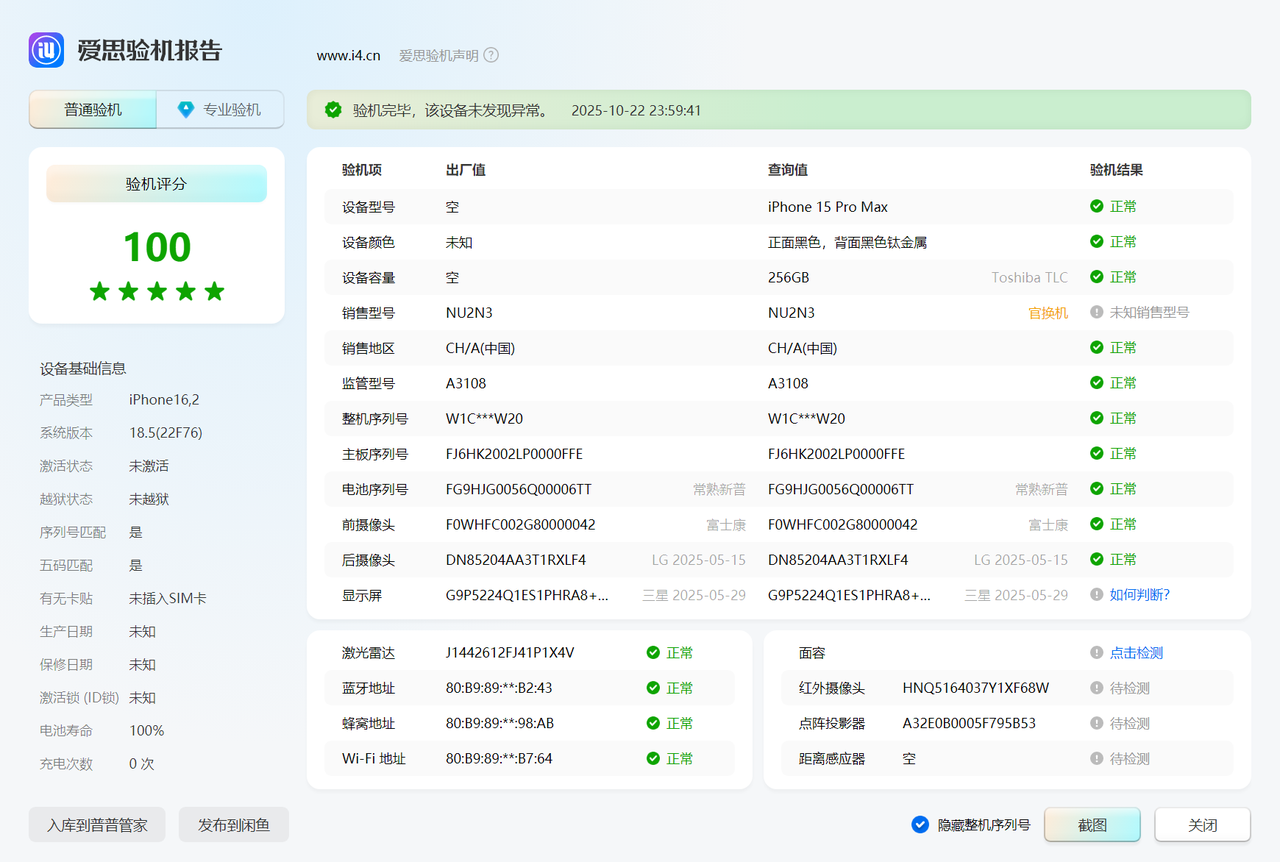Image resolution: width=1280 pixels, height=862 pixels.
Task: Switch to the 专业验机 tab
Action: coord(221,110)
